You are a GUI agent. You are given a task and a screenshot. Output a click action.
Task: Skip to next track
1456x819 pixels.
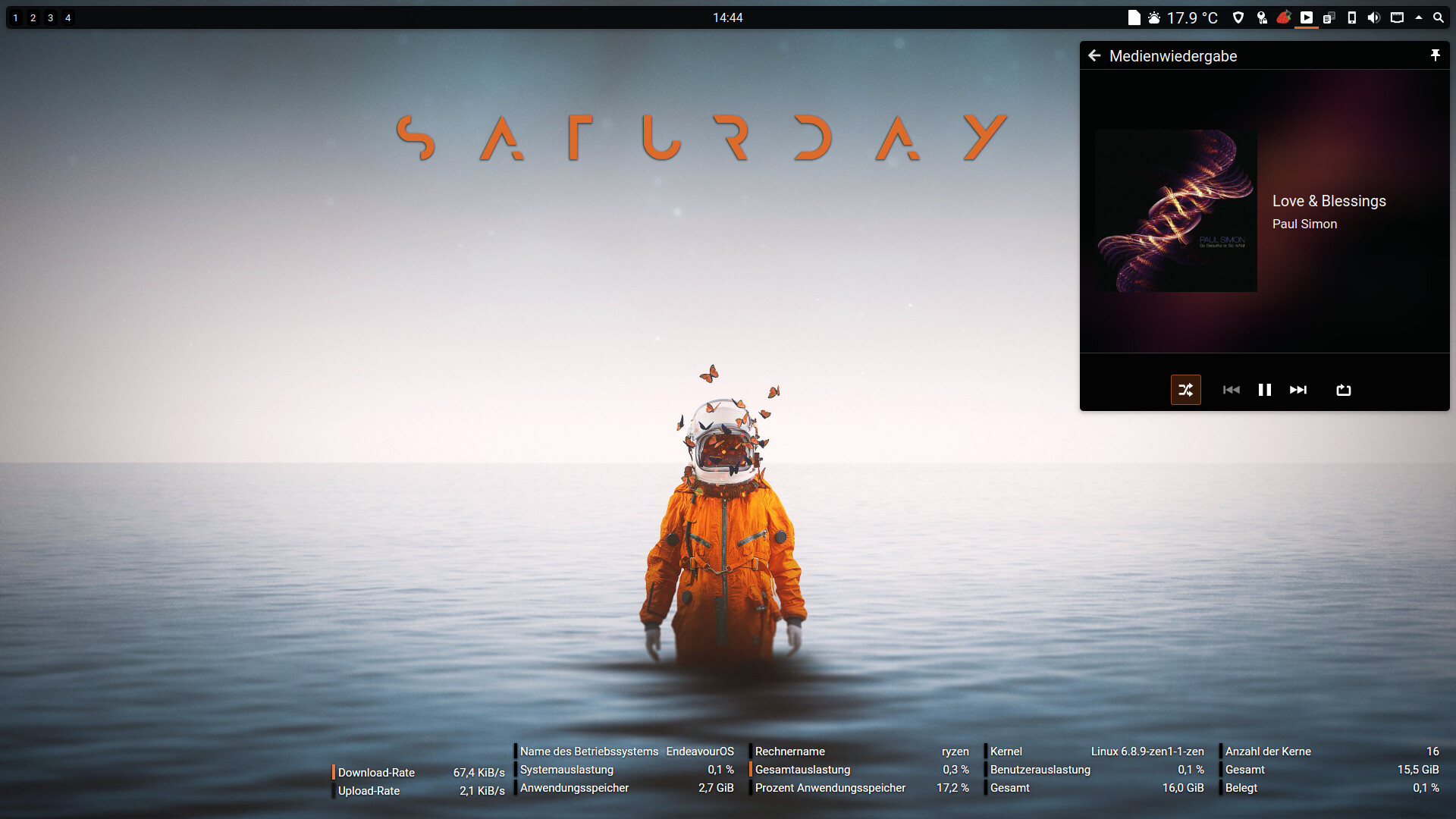[1298, 390]
